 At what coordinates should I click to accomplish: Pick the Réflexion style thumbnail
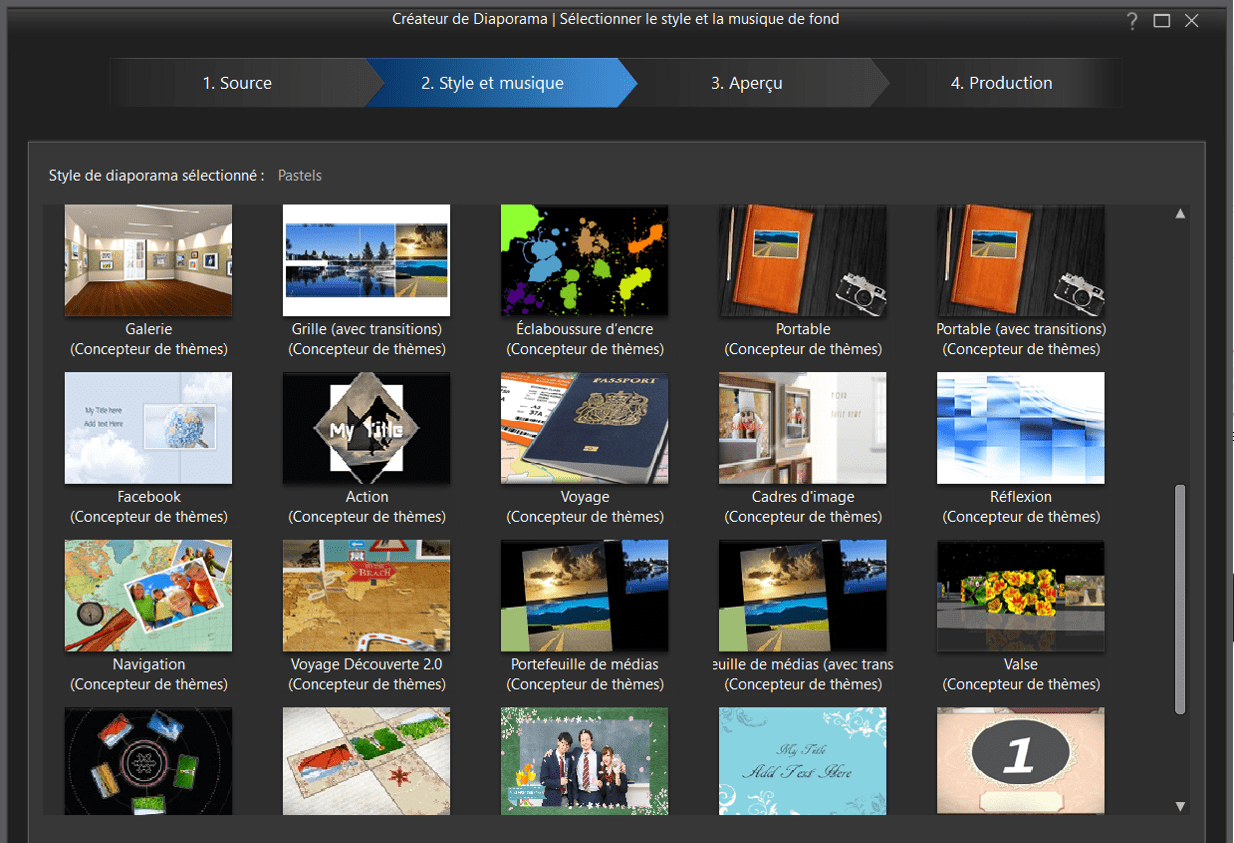point(1020,428)
